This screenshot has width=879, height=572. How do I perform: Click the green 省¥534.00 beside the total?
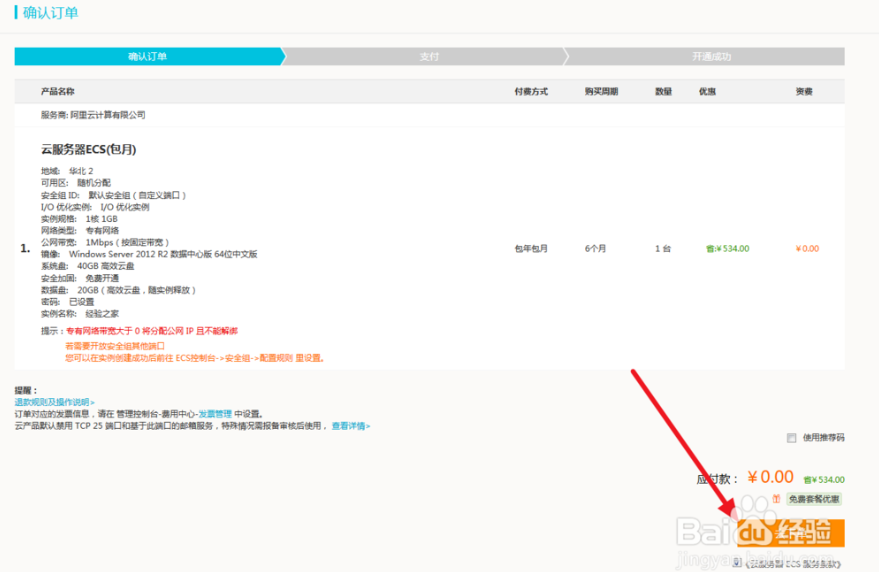(824, 480)
